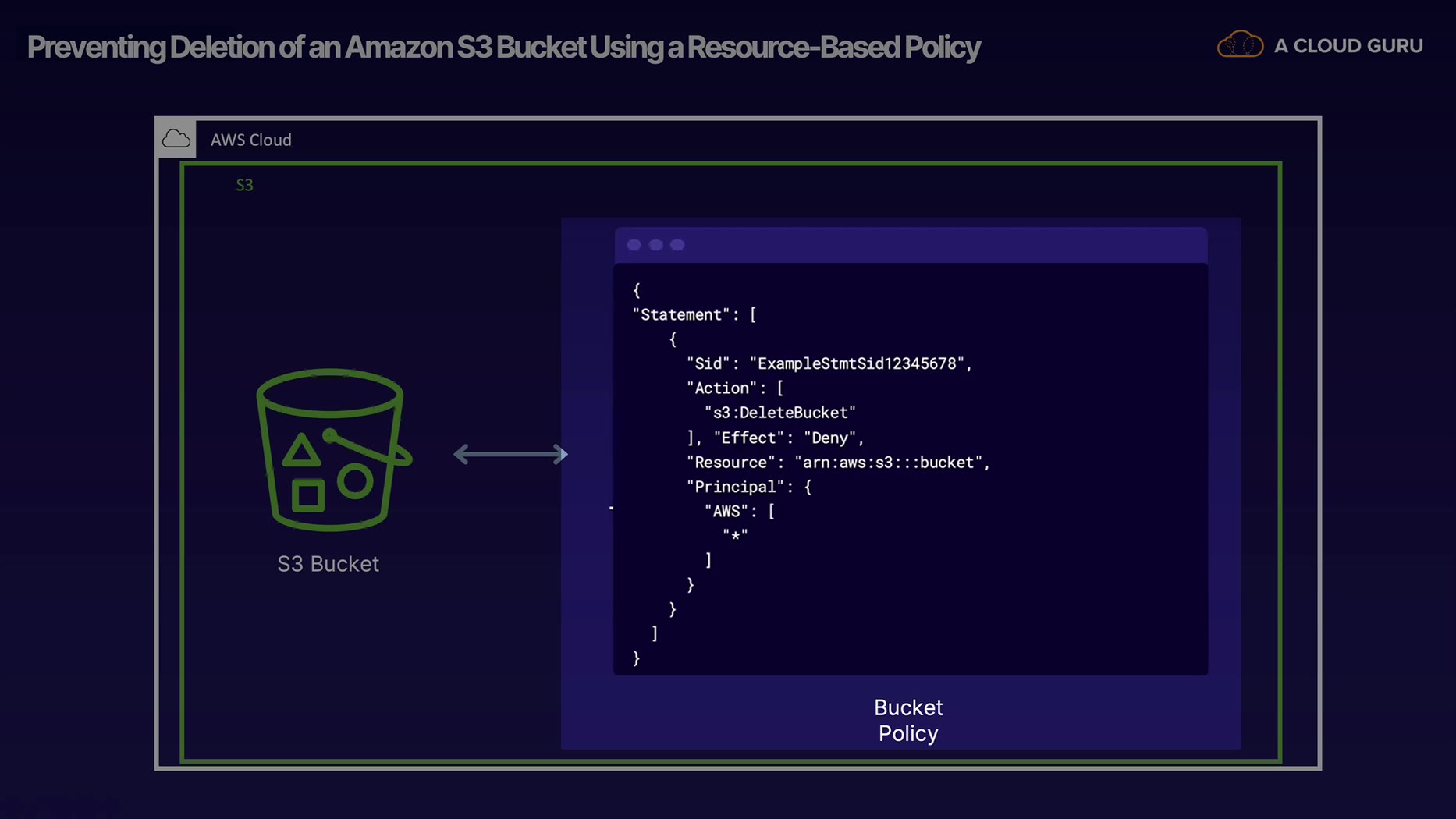Screen dimensions: 1456x819
Task: Click the "A CLOUD GURU" brand text
Action: click(1348, 46)
